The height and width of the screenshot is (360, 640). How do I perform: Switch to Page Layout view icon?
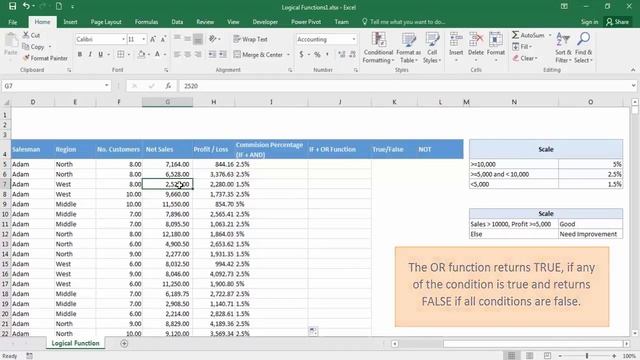click(529, 356)
